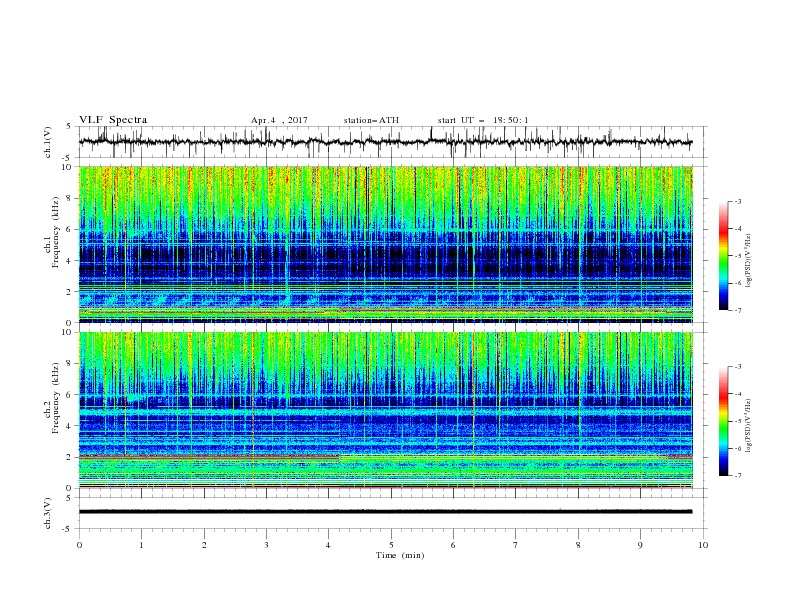The image size is (792, 612).
Task: Click the 'ch.1(V)' axis label
Action: pos(47,142)
